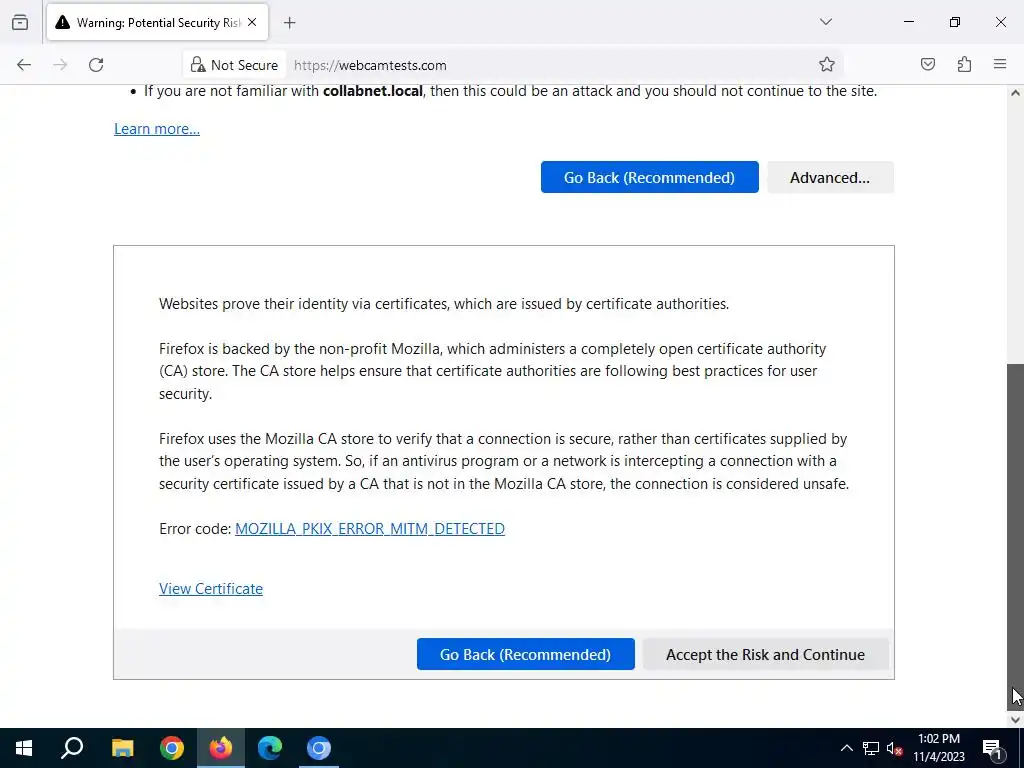The image size is (1024, 768).
Task: Open the Windows Start menu
Action: (24, 748)
